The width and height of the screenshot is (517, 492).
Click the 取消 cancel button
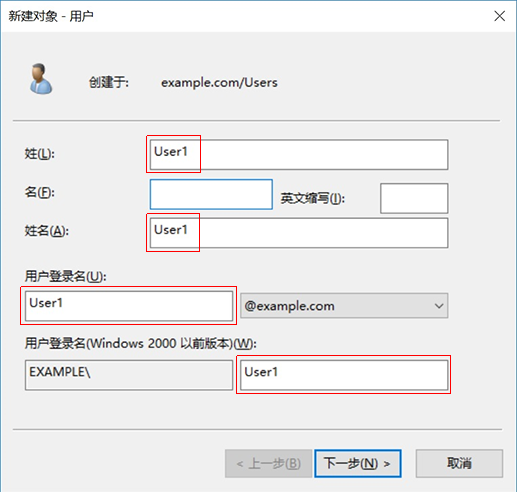[459, 463]
